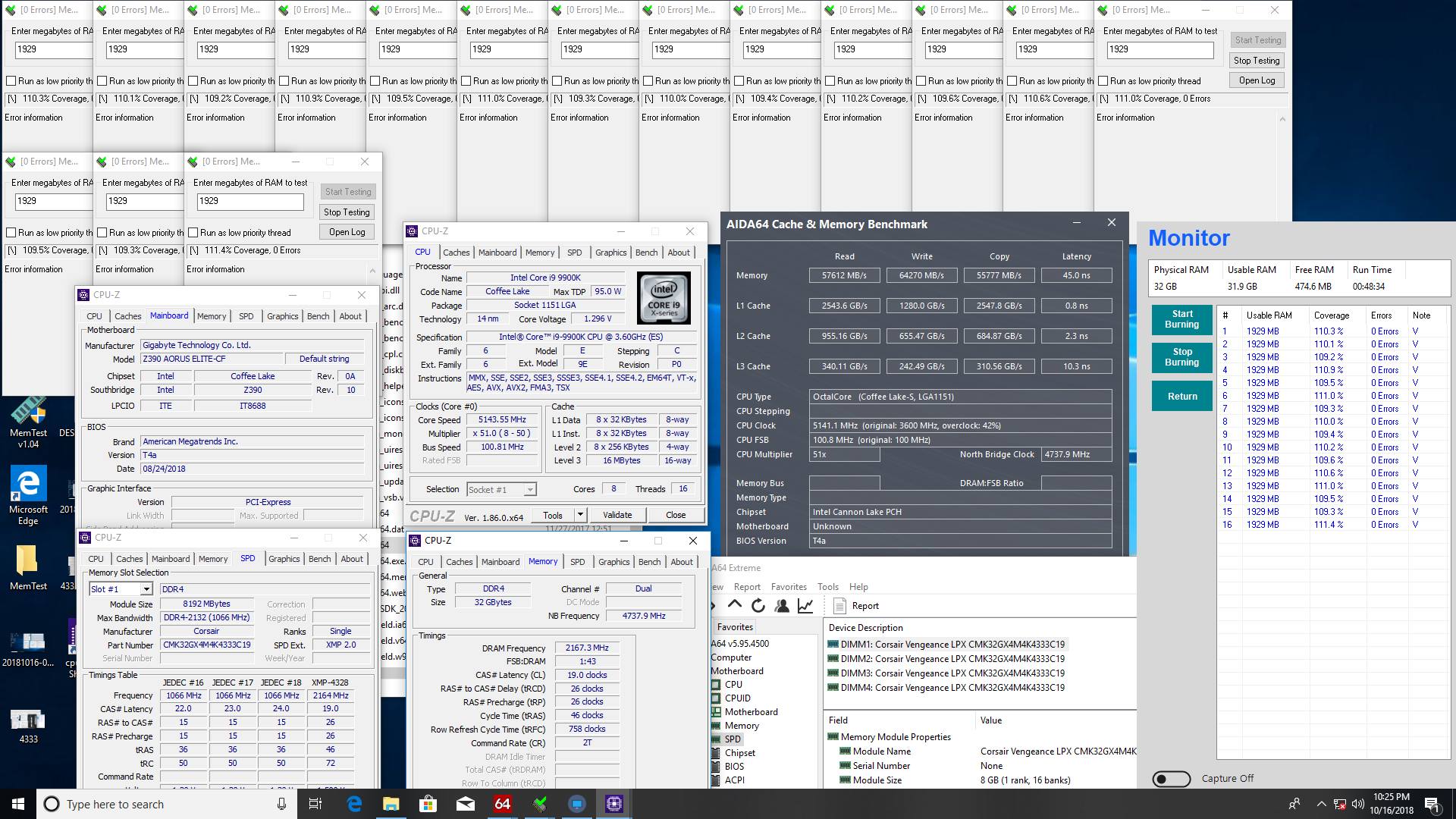Select the DIMM2 Corsair Vengeance entry

pyautogui.click(x=952, y=659)
